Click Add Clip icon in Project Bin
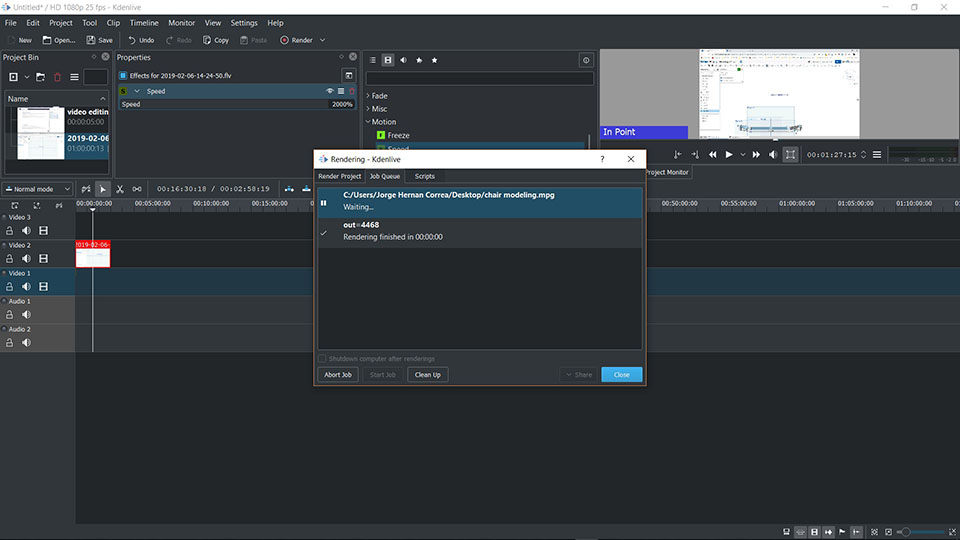Image resolution: width=960 pixels, height=540 pixels. (13, 77)
